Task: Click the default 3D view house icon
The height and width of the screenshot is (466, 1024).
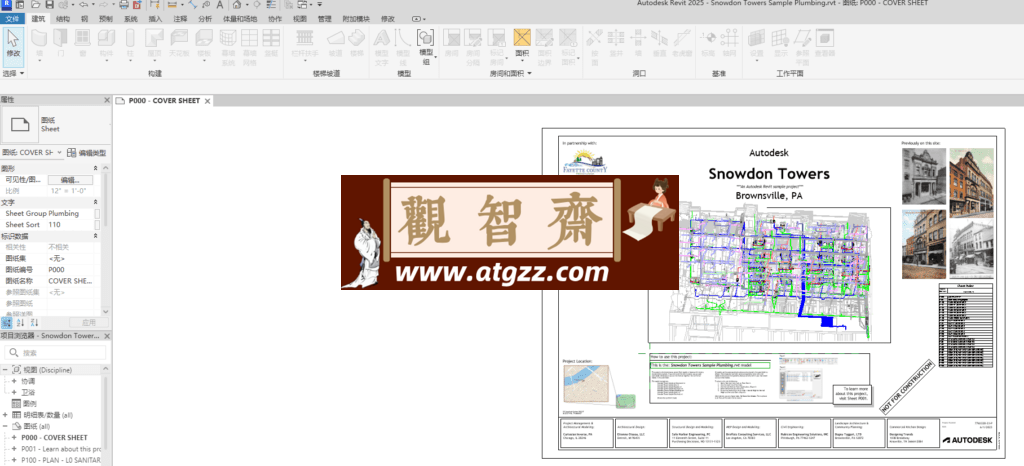Action: (237, 5)
